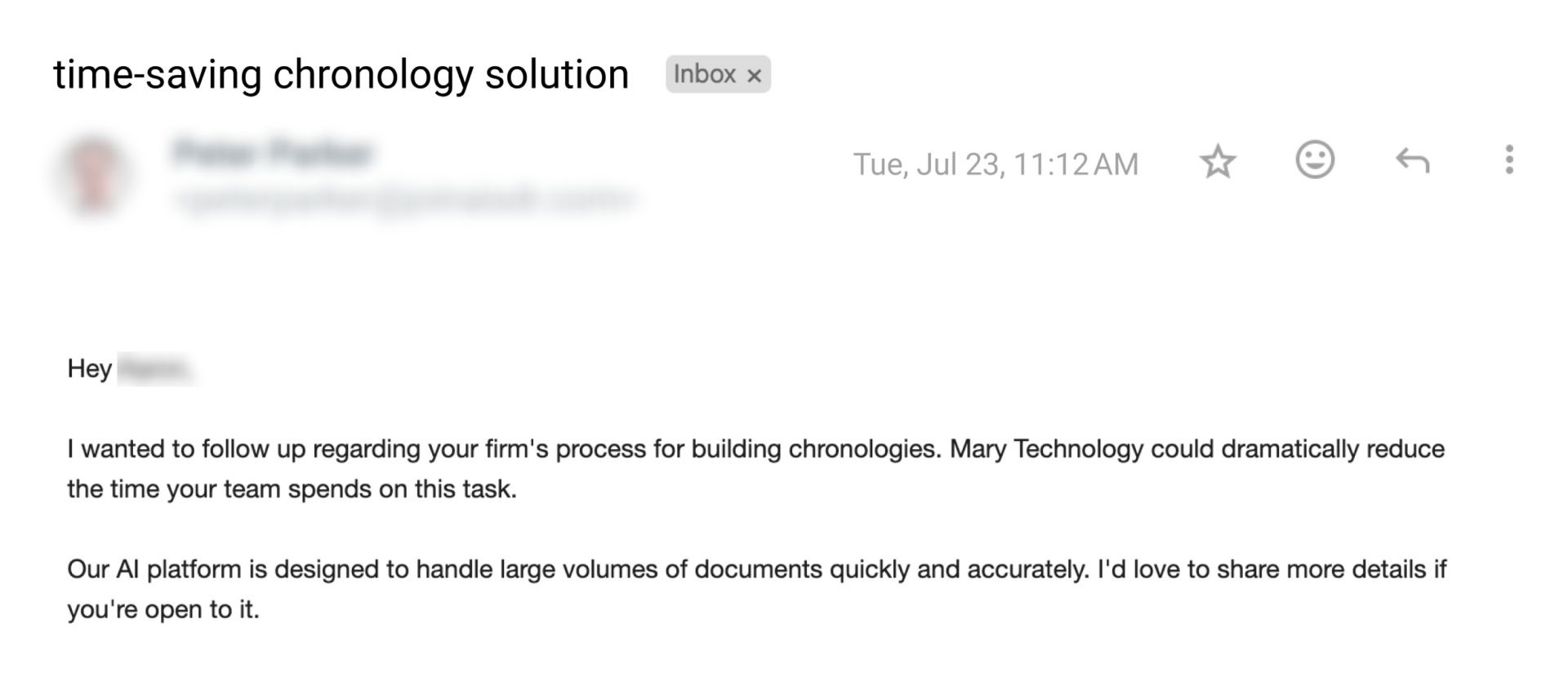Click the word 'Hey' in greeting
Screen dimensions: 1568x695
coord(89,368)
